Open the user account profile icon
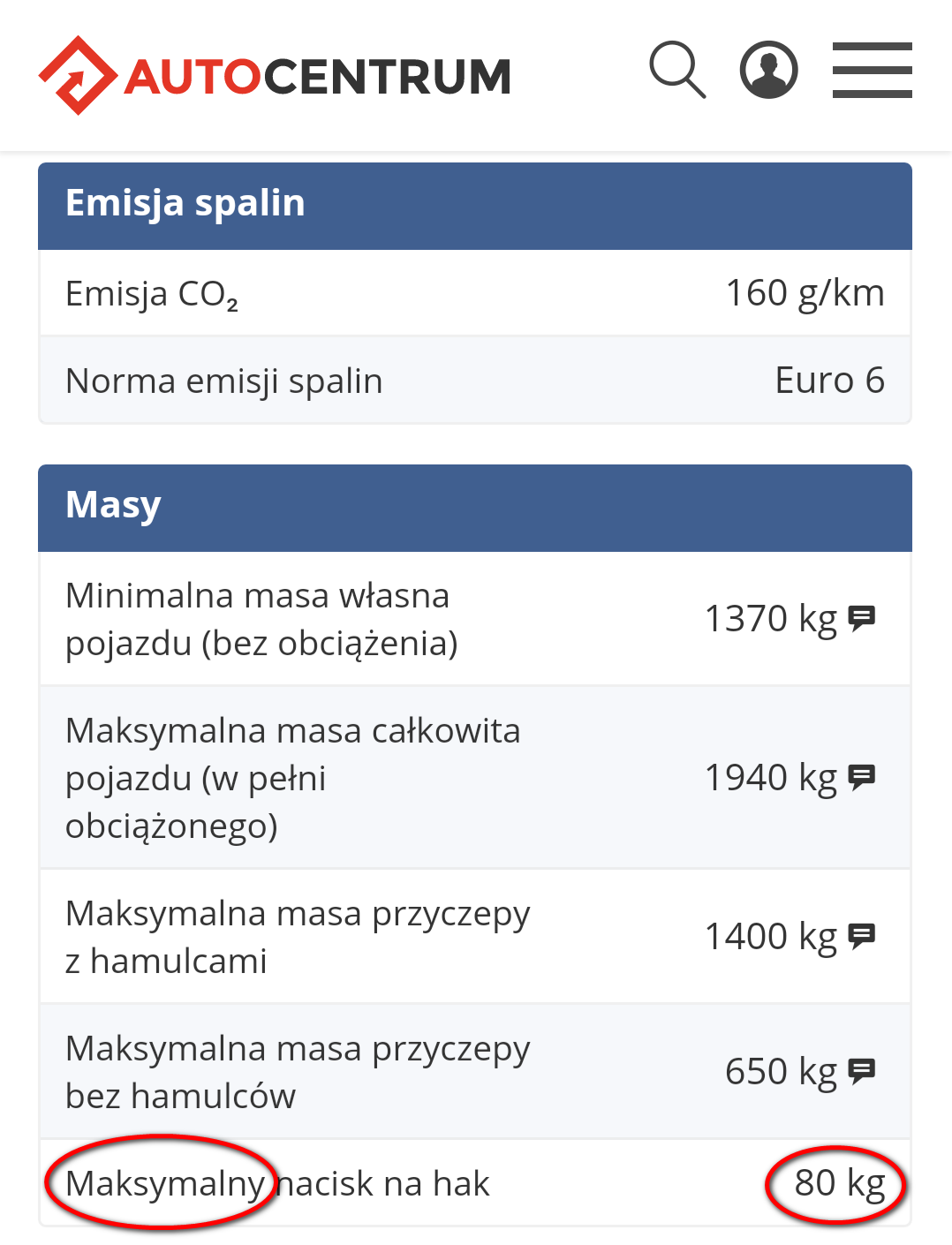Image resolution: width=952 pixels, height=1245 pixels. coord(768,70)
